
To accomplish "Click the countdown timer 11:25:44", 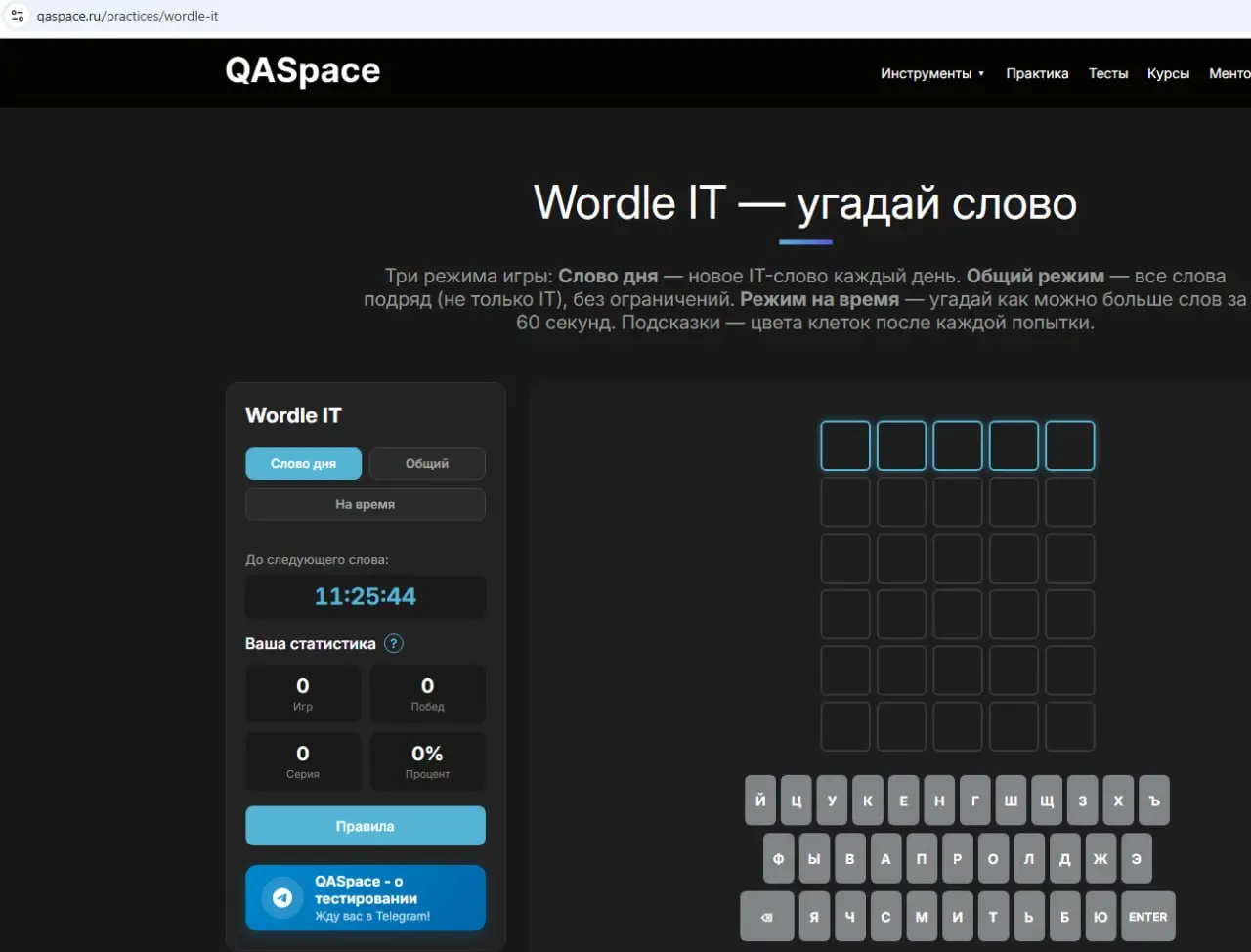I will coord(366,596).
